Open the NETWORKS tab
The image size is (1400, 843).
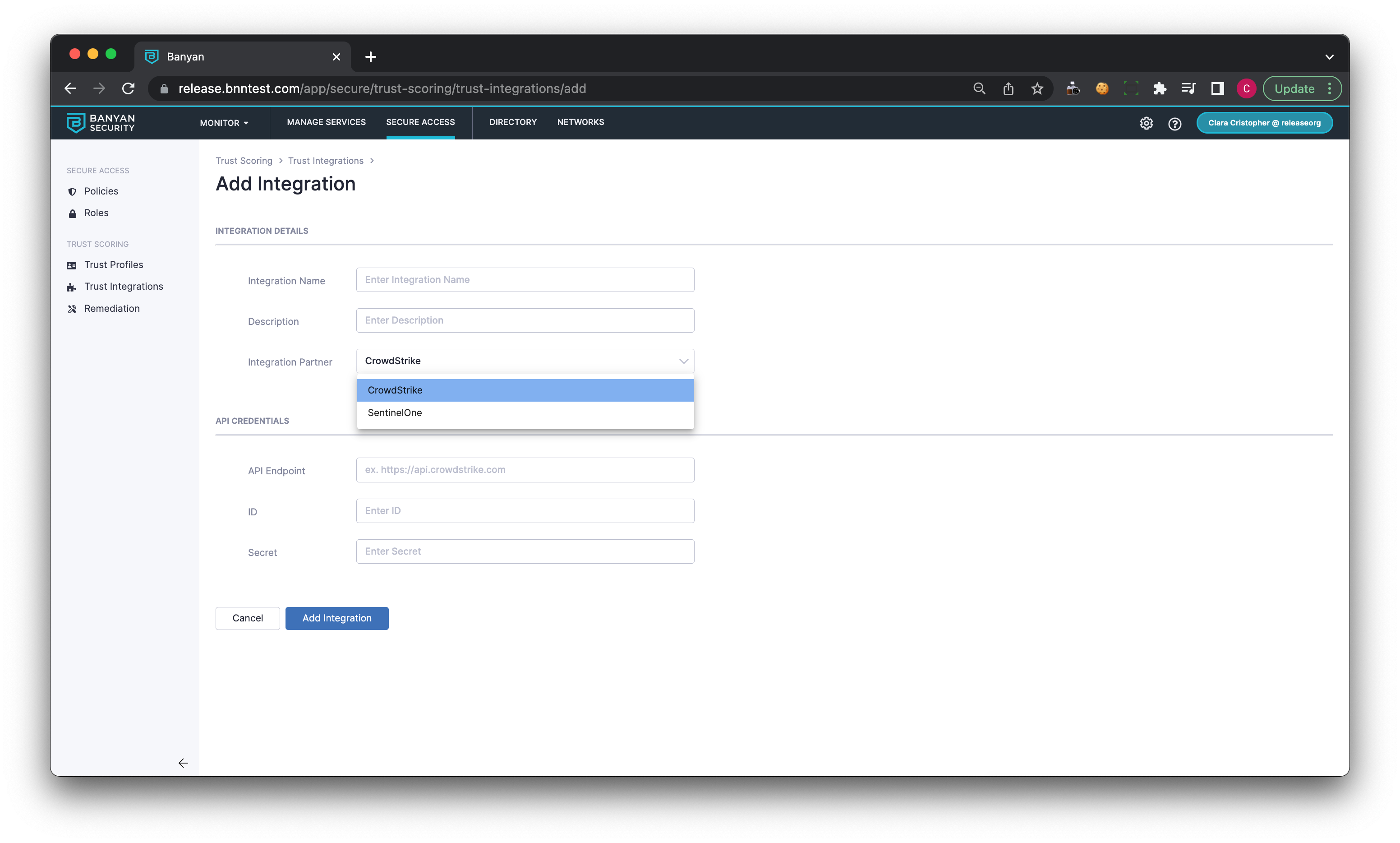point(581,122)
